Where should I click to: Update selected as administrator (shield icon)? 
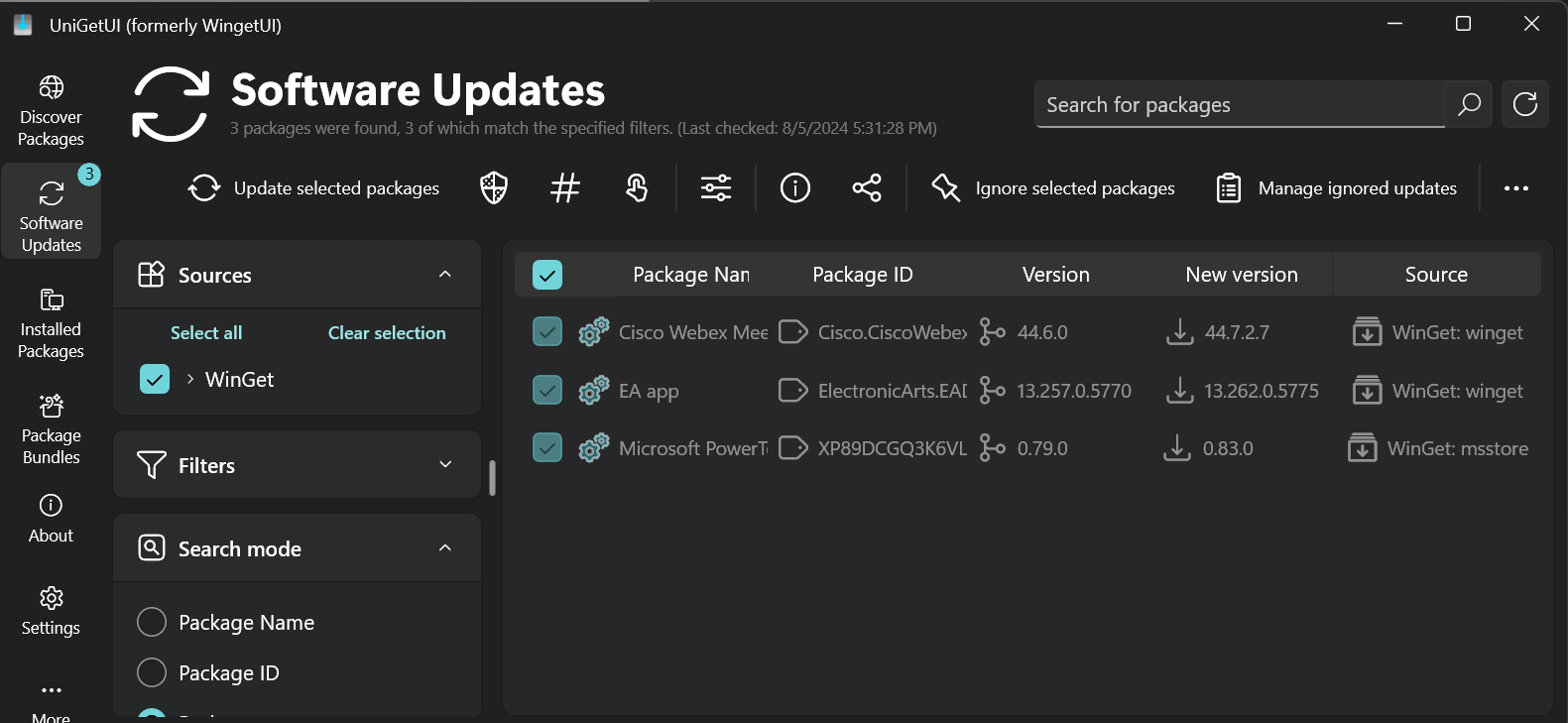tap(494, 187)
